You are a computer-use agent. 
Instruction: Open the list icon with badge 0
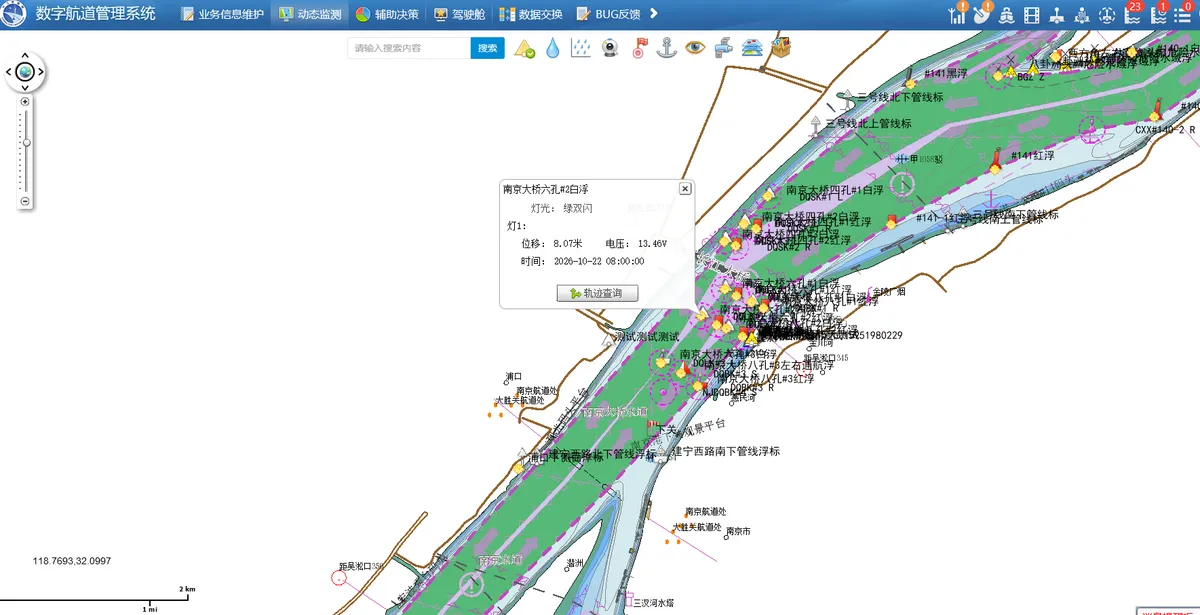pyautogui.click(x=1183, y=14)
